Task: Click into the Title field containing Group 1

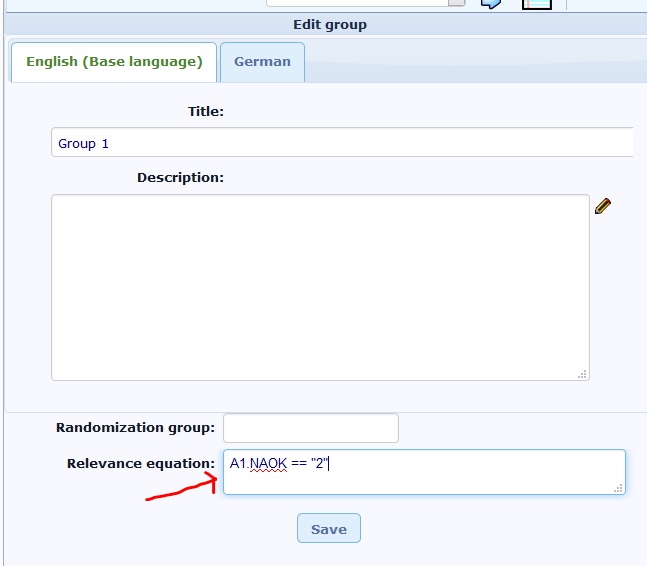Action: tap(342, 142)
